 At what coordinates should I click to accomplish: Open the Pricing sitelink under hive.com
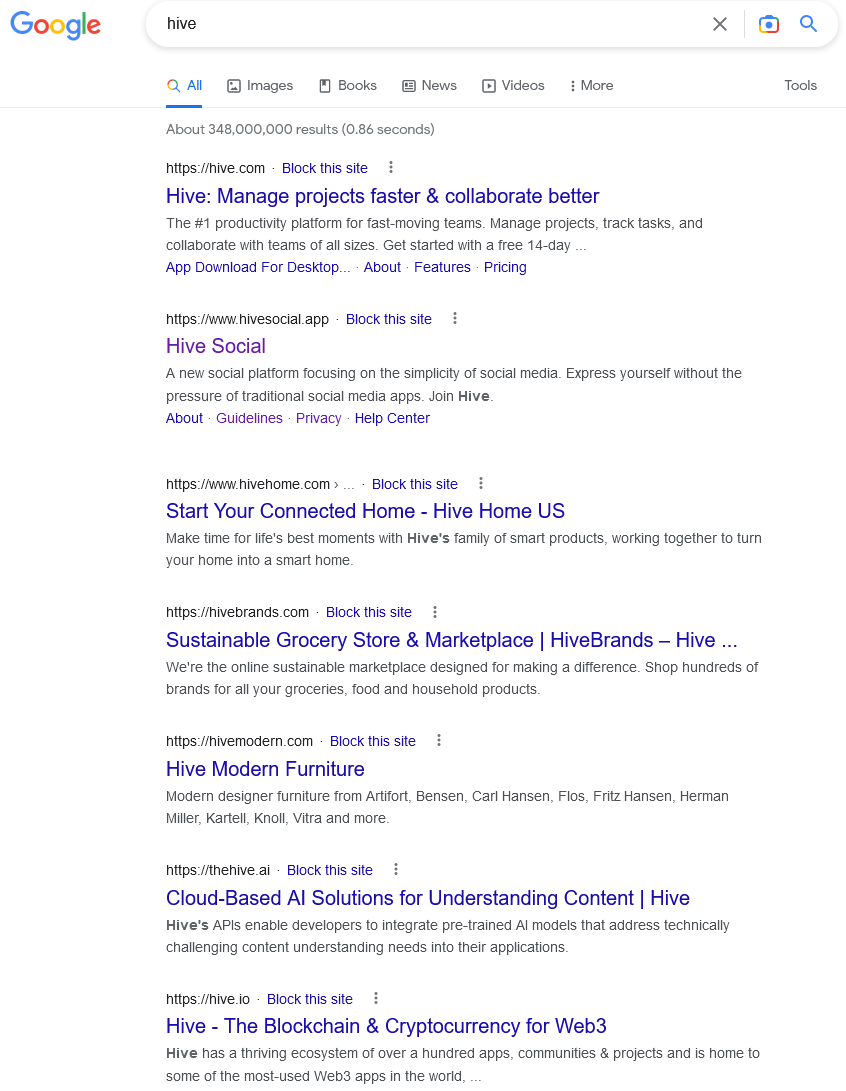pyautogui.click(x=505, y=267)
